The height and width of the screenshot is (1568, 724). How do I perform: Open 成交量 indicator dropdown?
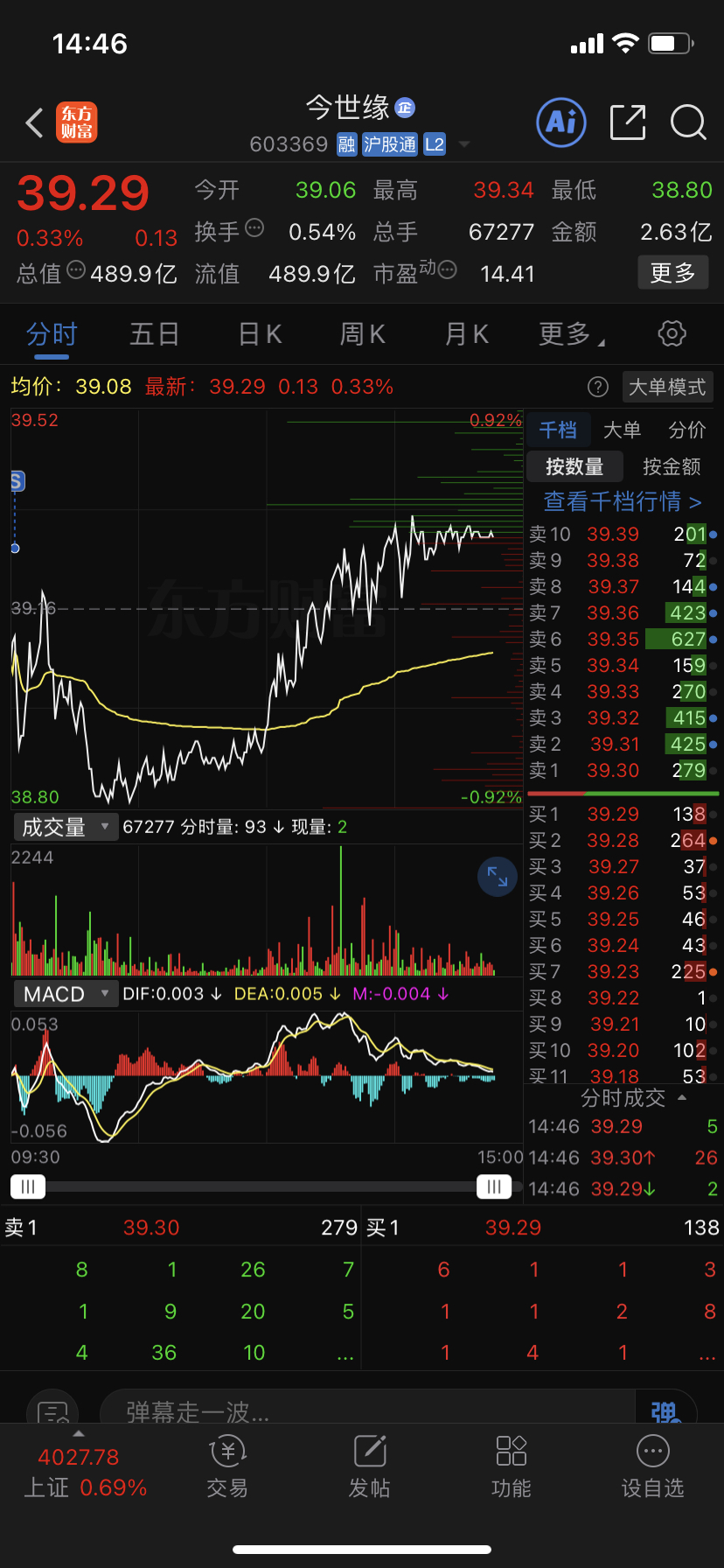pyautogui.click(x=66, y=827)
